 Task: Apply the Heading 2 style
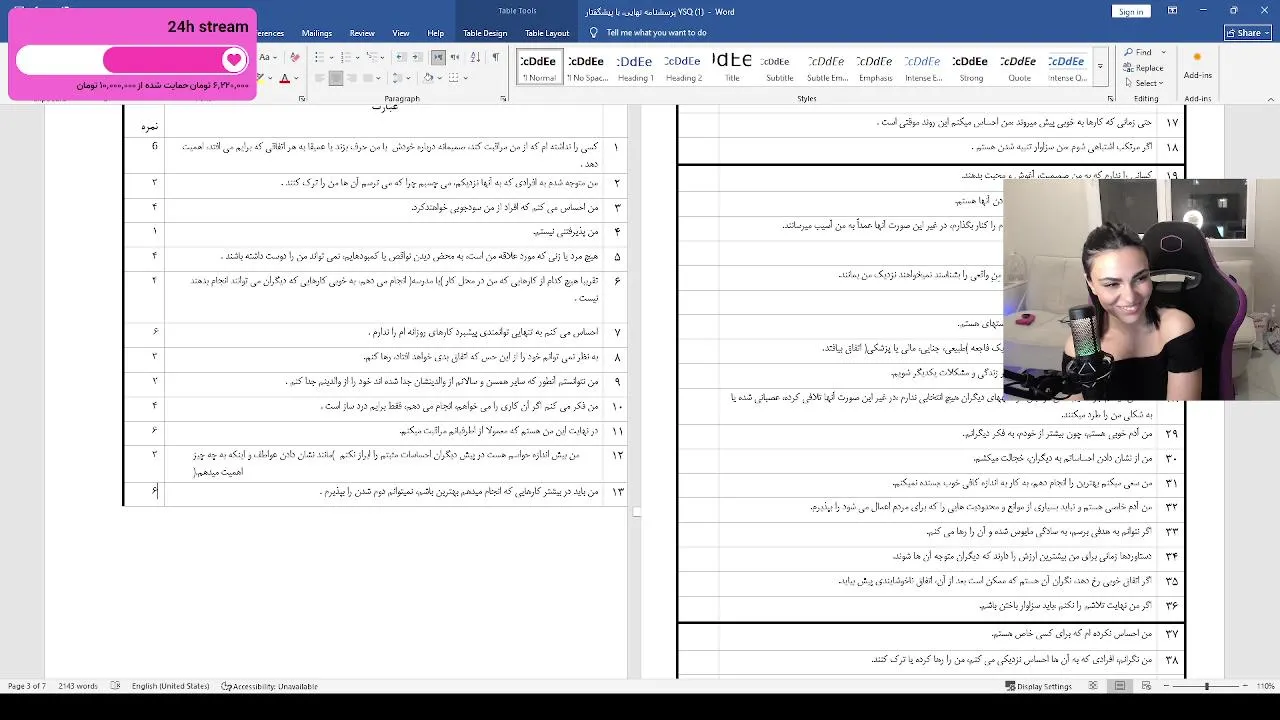tap(683, 66)
